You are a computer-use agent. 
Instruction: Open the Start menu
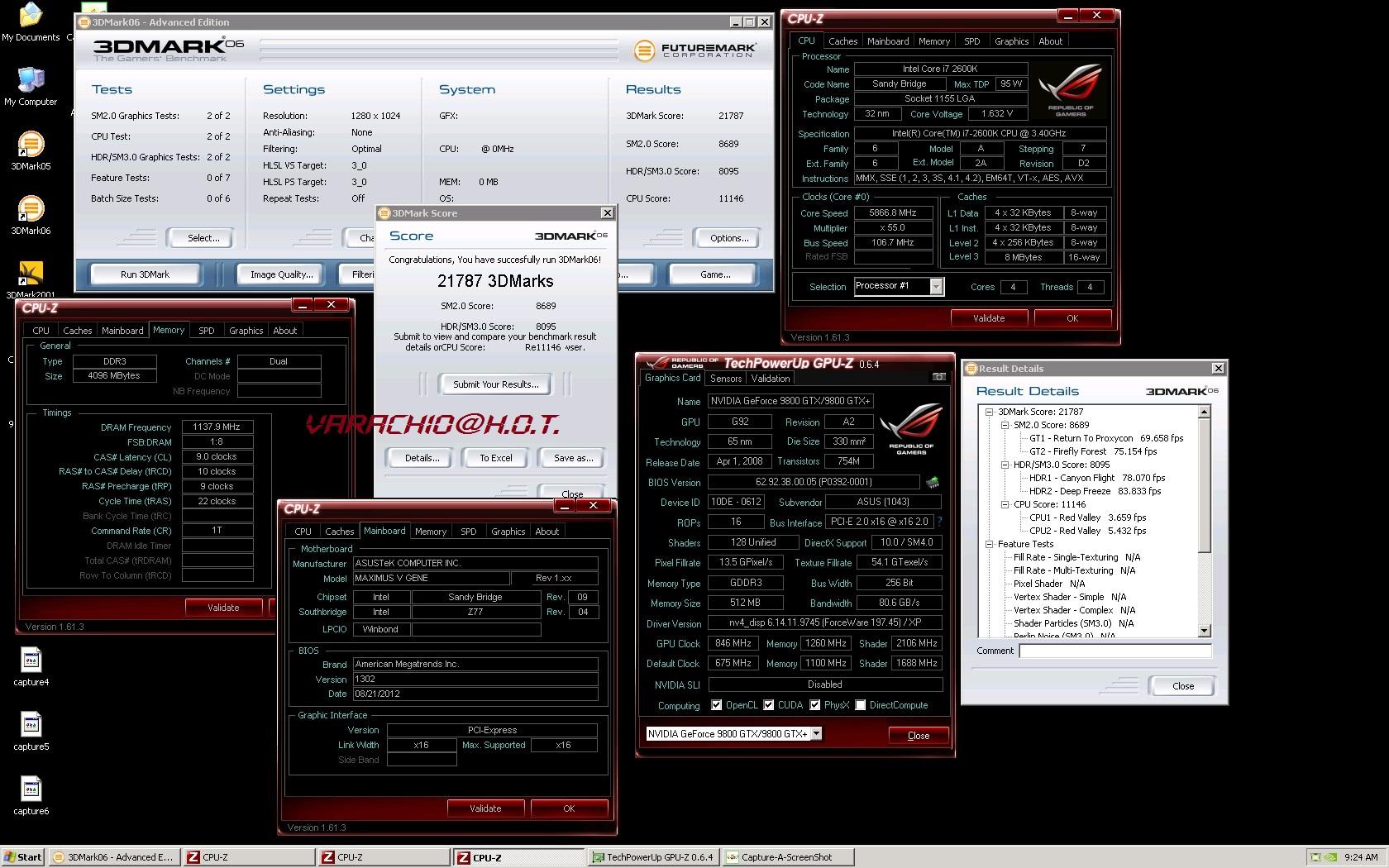click(23, 857)
